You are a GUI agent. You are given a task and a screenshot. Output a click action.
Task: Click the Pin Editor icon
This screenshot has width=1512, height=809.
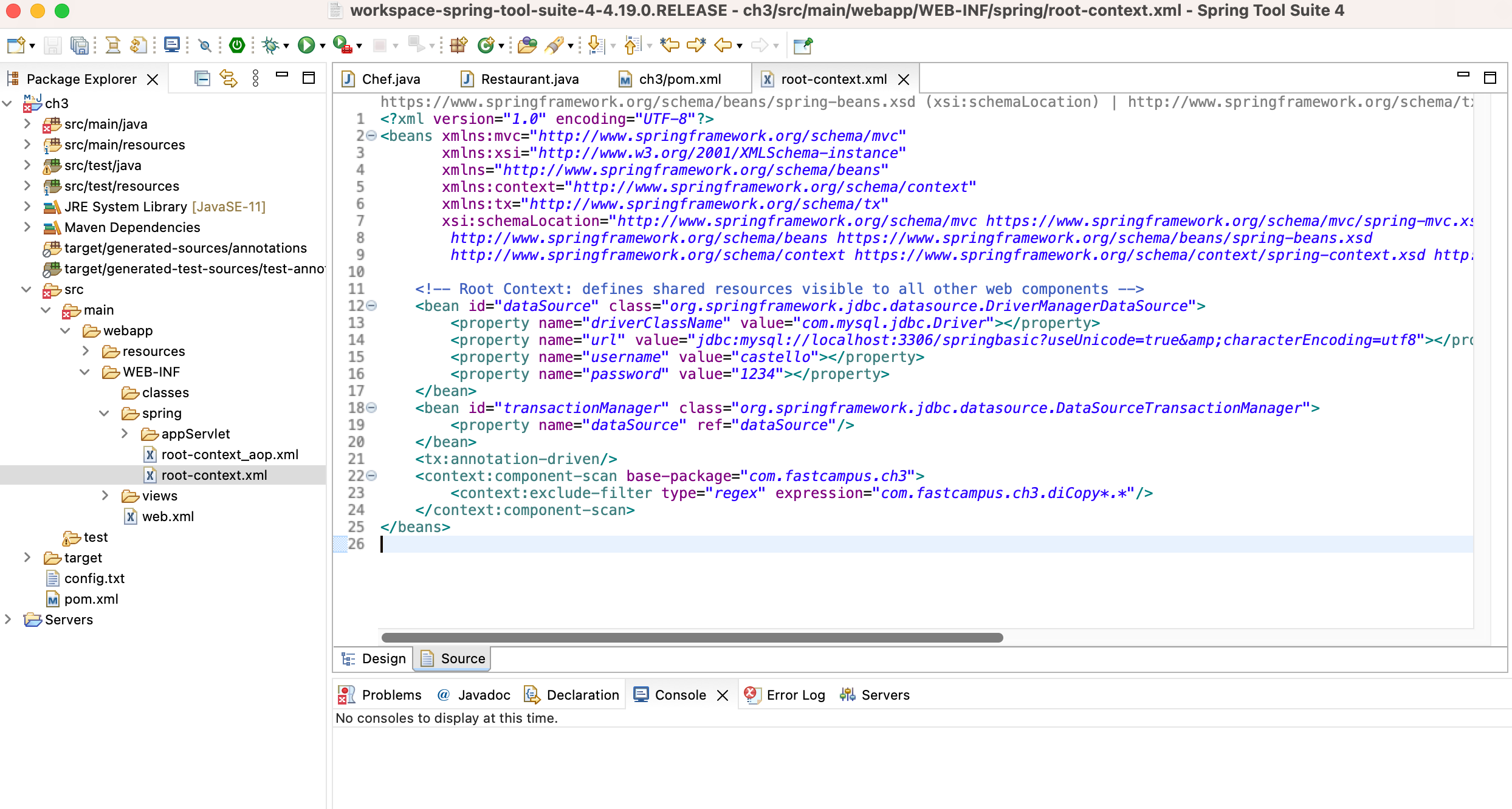(x=803, y=45)
